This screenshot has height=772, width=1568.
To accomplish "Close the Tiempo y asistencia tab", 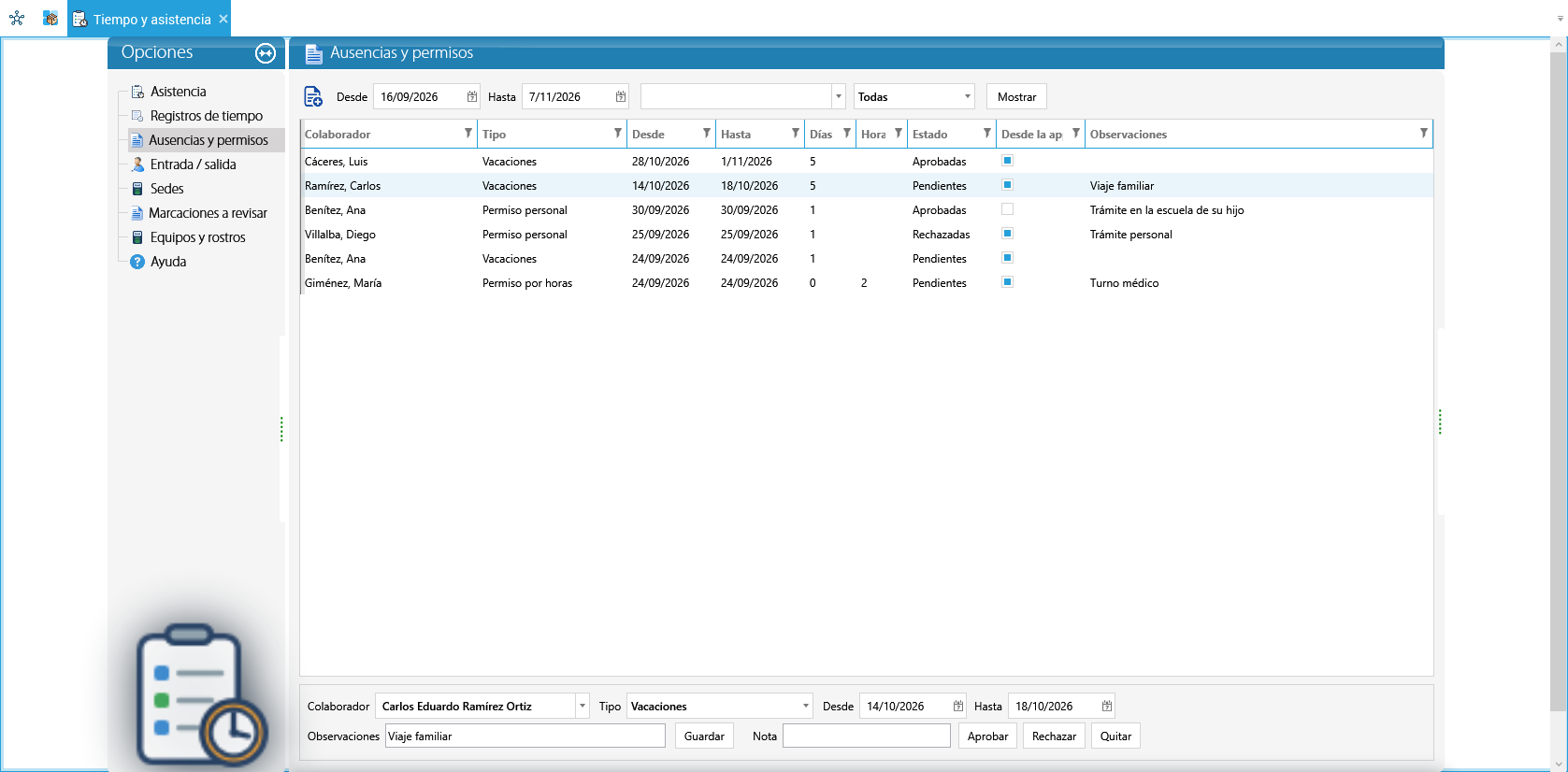I will [x=223, y=19].
